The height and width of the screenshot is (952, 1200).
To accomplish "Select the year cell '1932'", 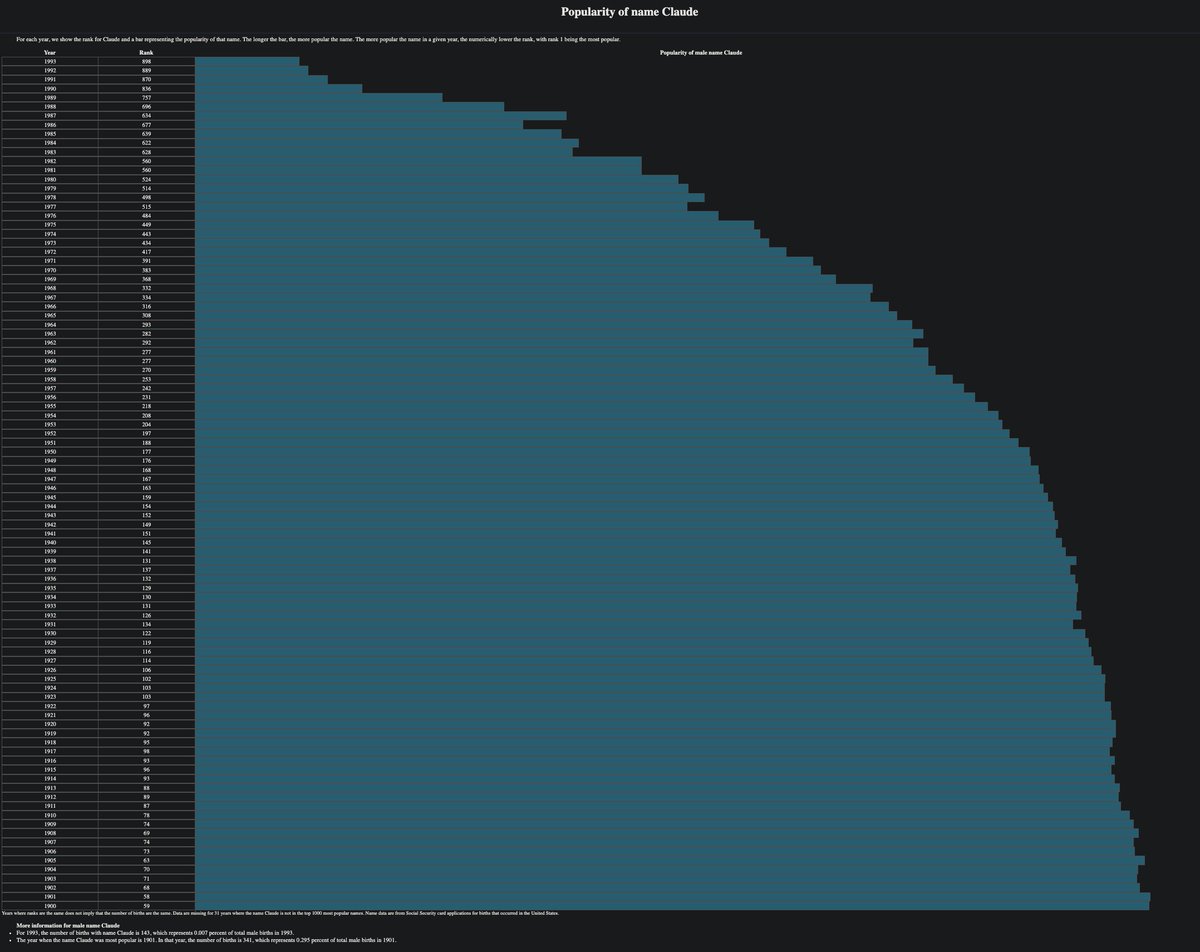I will click(50, 614).
